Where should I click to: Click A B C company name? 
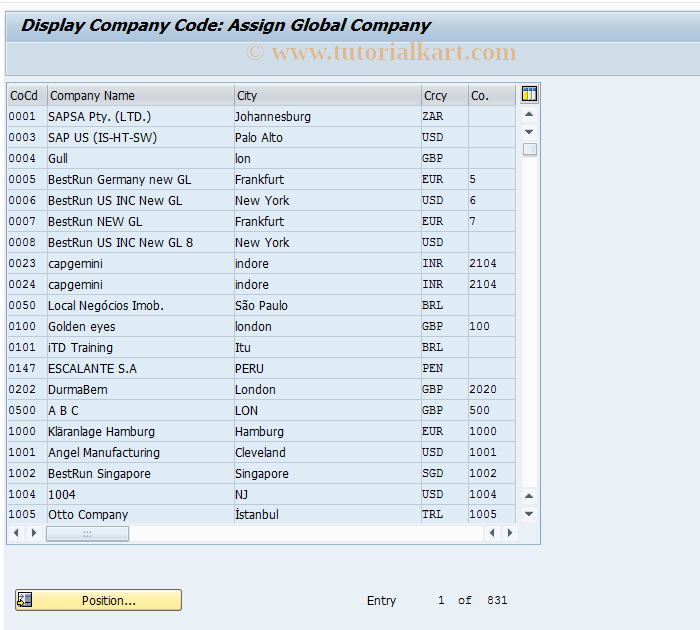141,410
